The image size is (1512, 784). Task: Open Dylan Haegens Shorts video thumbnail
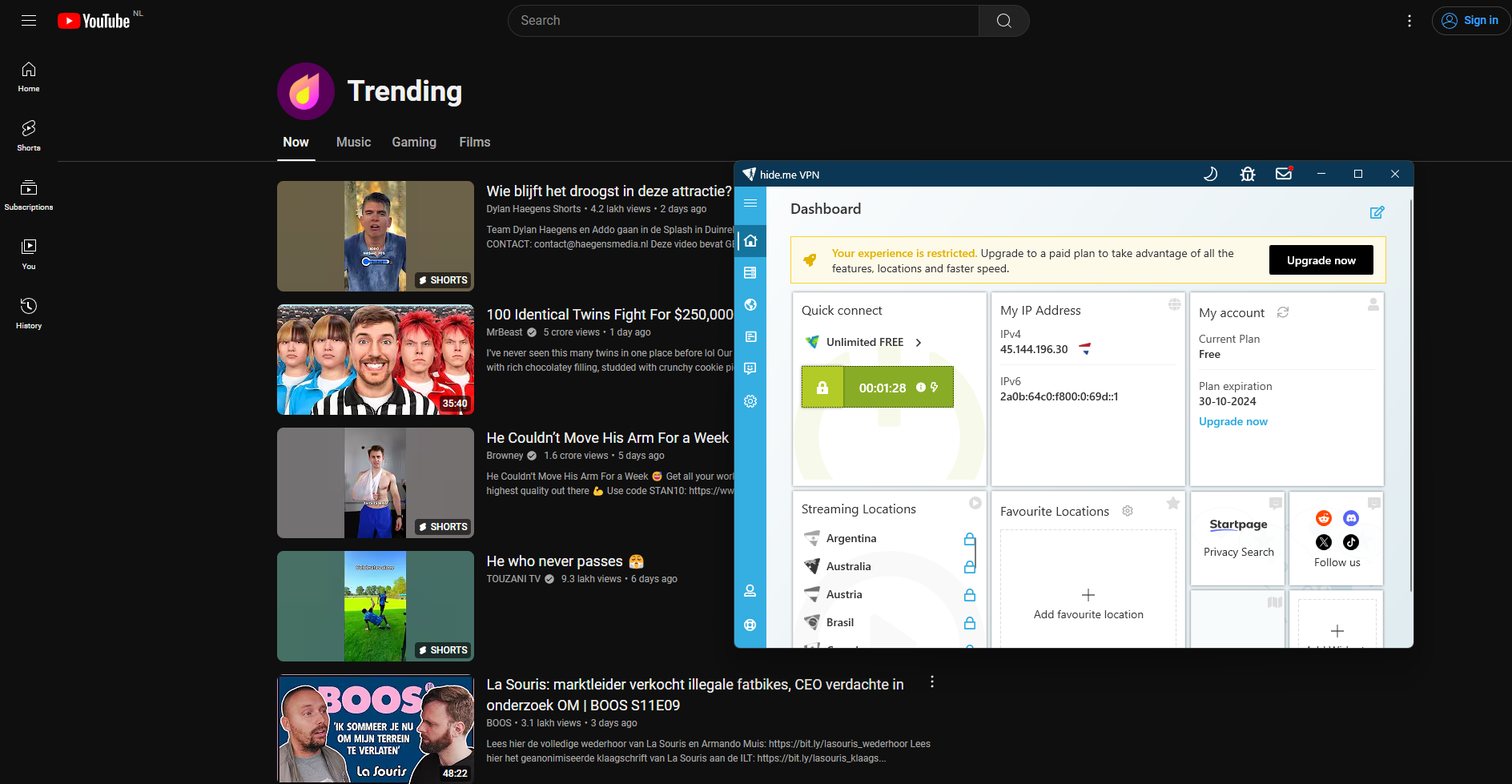[x=376, y=236]
